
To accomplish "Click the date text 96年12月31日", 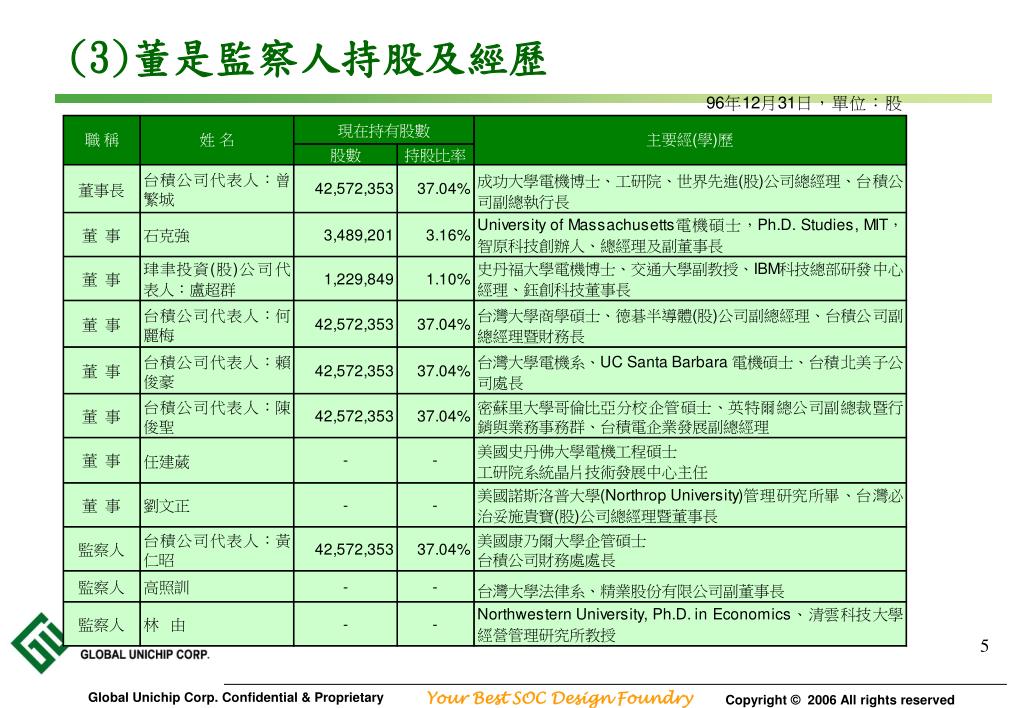I will click(x=759, y=103).
